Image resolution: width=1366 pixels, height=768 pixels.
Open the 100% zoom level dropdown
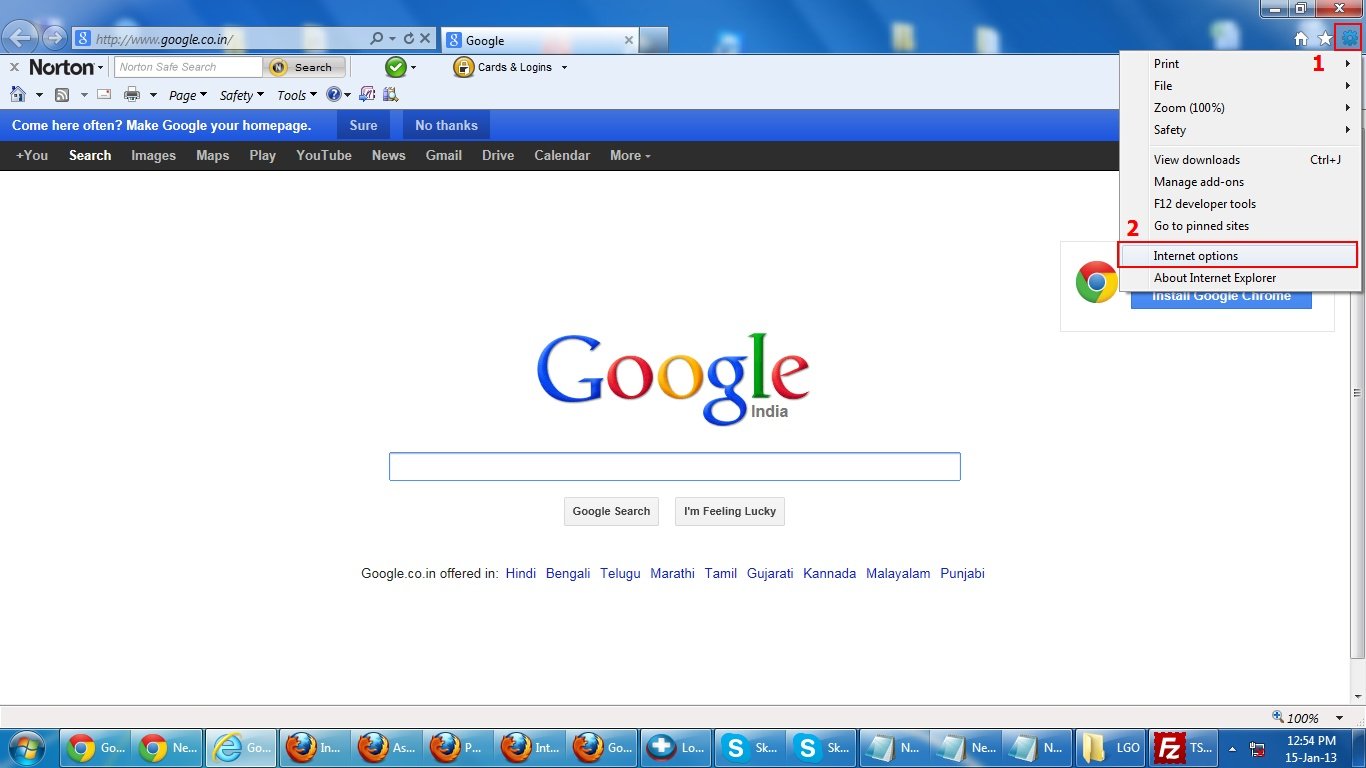coord(1339,718)
